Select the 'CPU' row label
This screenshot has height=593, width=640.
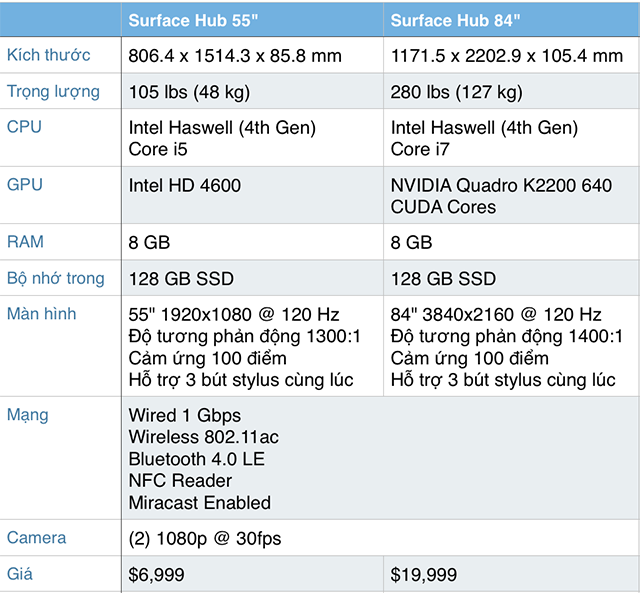coord(24,127)
